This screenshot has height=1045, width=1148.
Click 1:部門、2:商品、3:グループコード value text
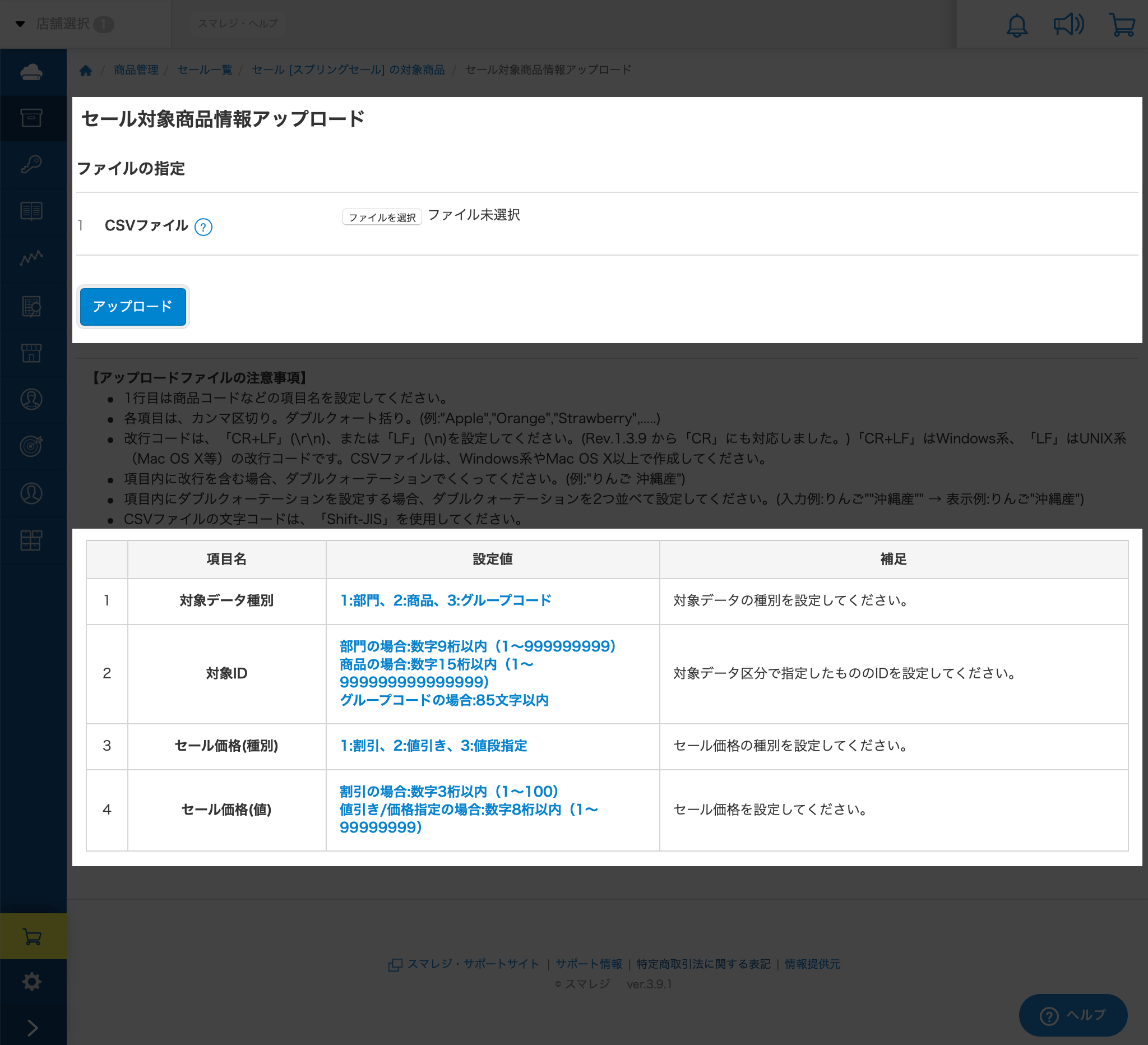click(x=445, y=601)
